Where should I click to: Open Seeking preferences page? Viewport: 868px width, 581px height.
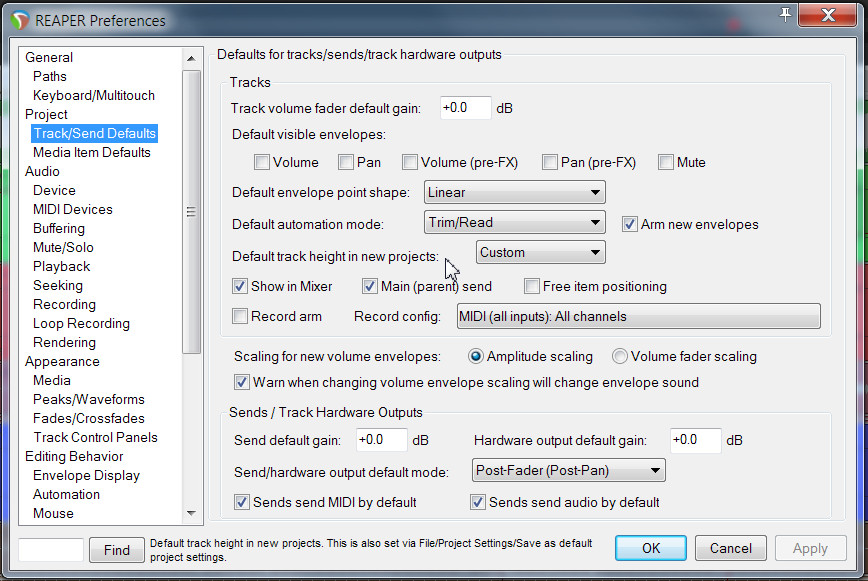tap(58, 285)
